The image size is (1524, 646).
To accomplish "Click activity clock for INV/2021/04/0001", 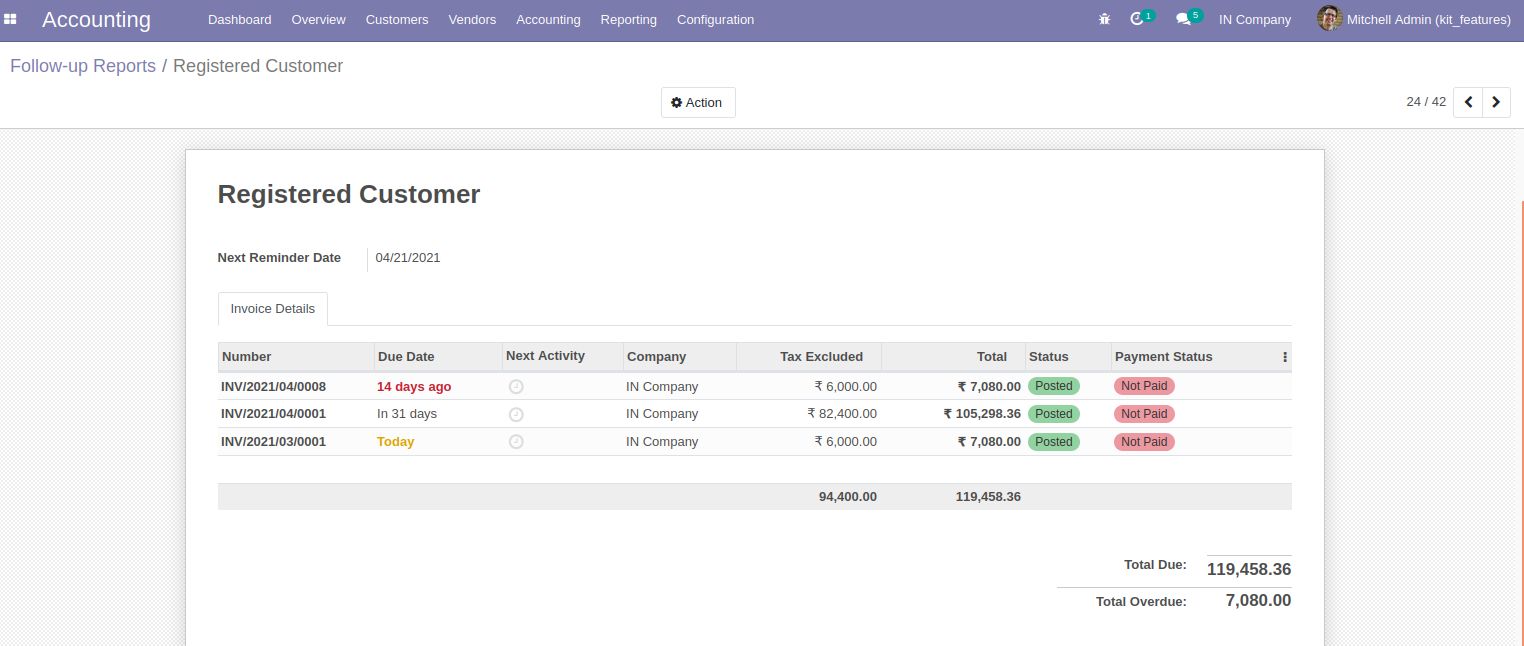I will point(516,414).
